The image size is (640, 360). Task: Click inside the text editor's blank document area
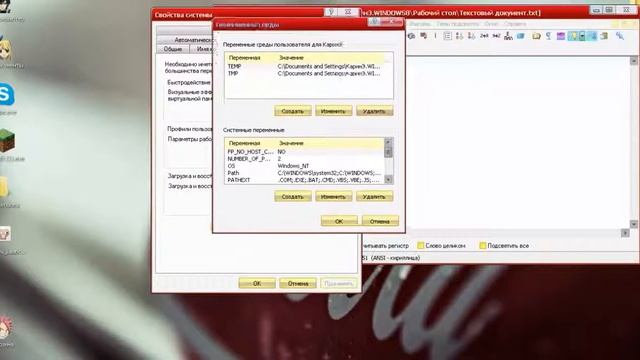[518, 143]
